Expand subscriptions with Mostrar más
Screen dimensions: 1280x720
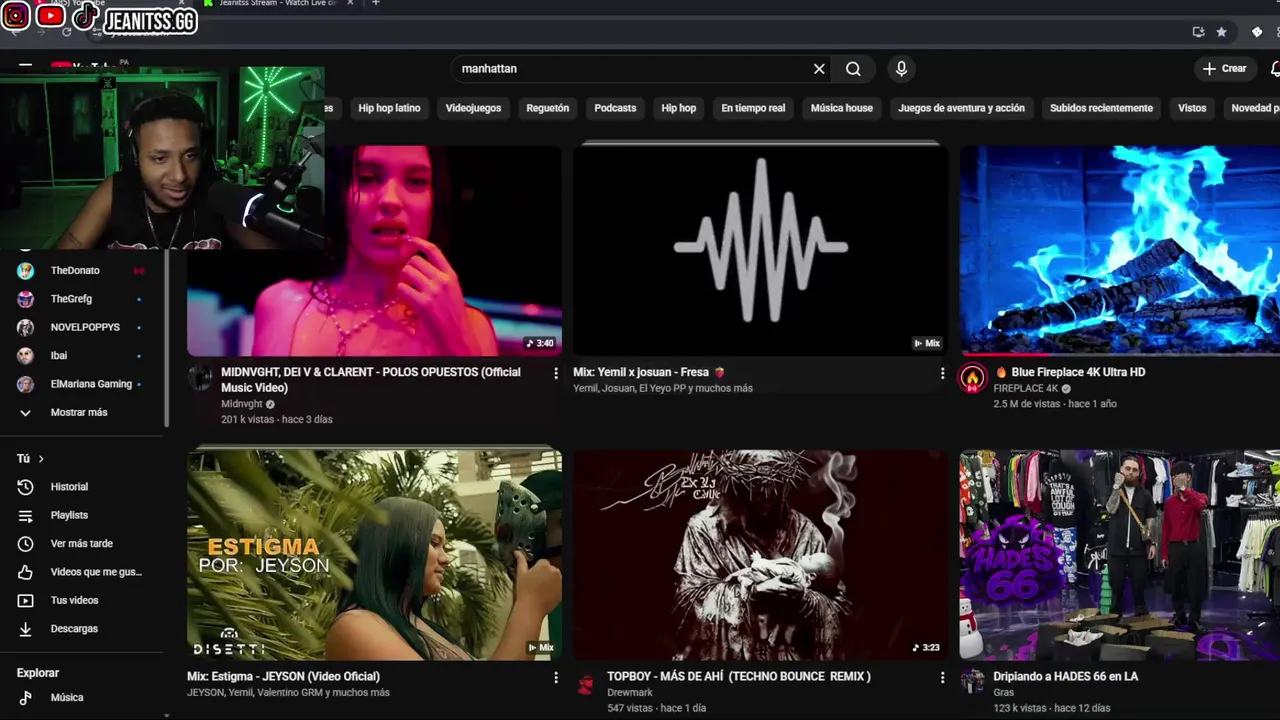pos(81,412)
